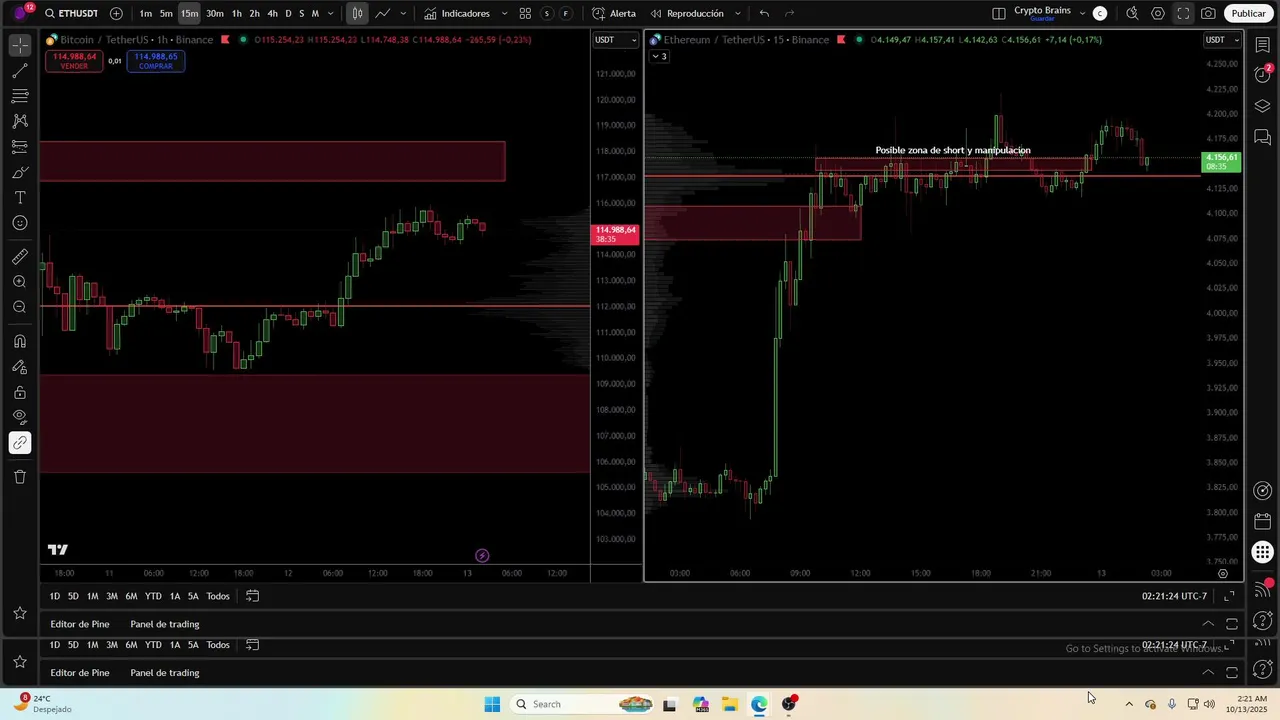Image resolution: width=1280 pixels, height=720 pixels.
Task: Click the VENDER sell price button
Action: click(x=74, y=61)
